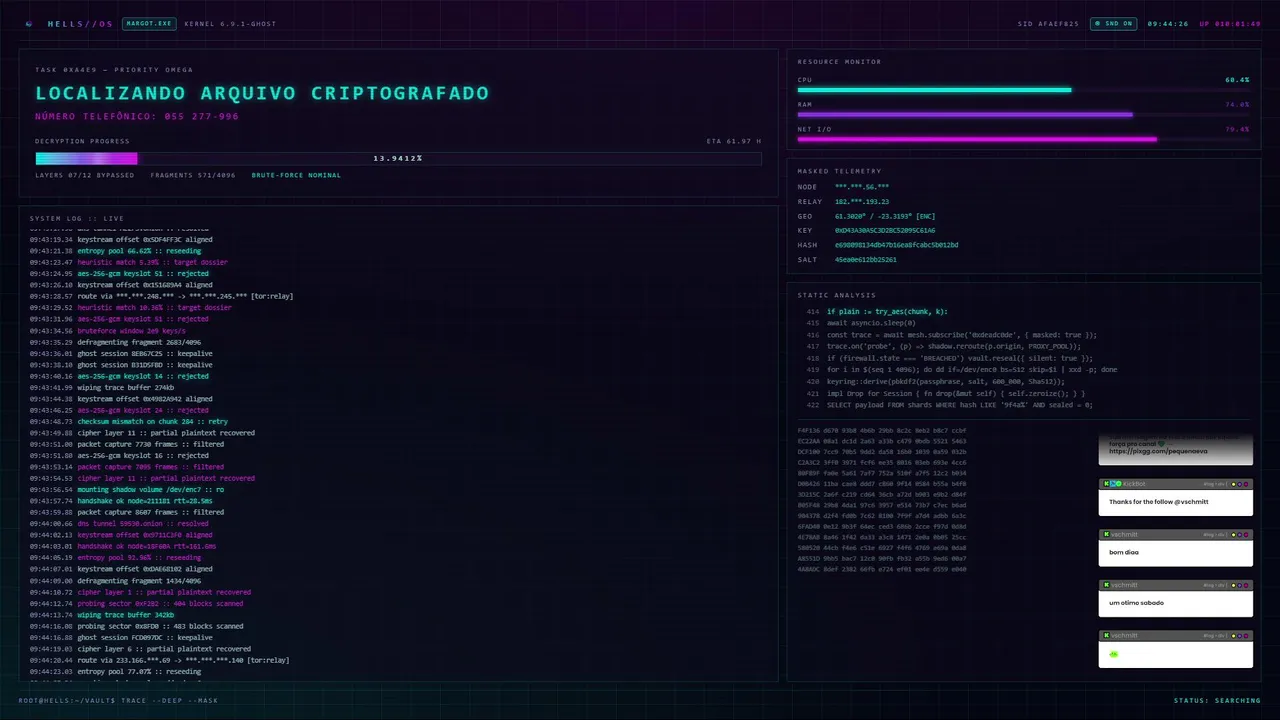Click the 'LOCALIZANDO ARQUIVO CRIPTOGRAFADO' heading

coord(262,93)
